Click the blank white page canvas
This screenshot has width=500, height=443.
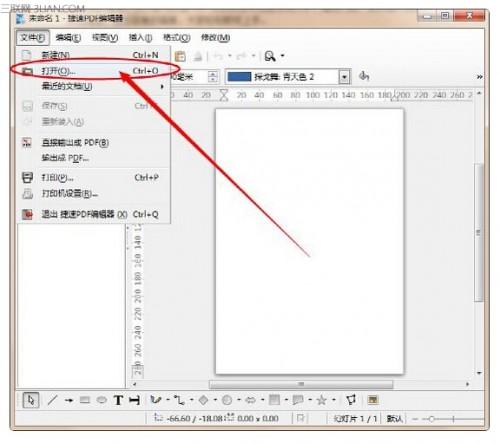[x=310, y=241]
